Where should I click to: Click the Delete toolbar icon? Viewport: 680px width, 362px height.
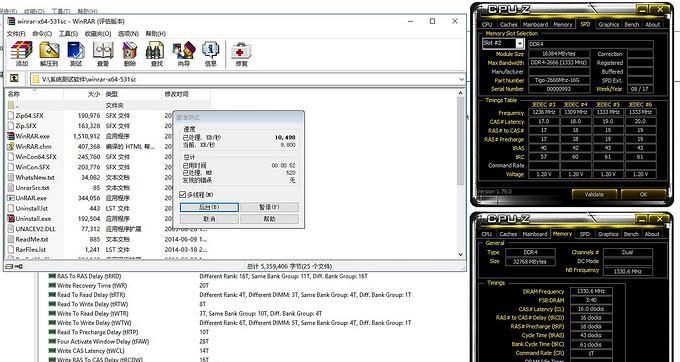[130, 54]
